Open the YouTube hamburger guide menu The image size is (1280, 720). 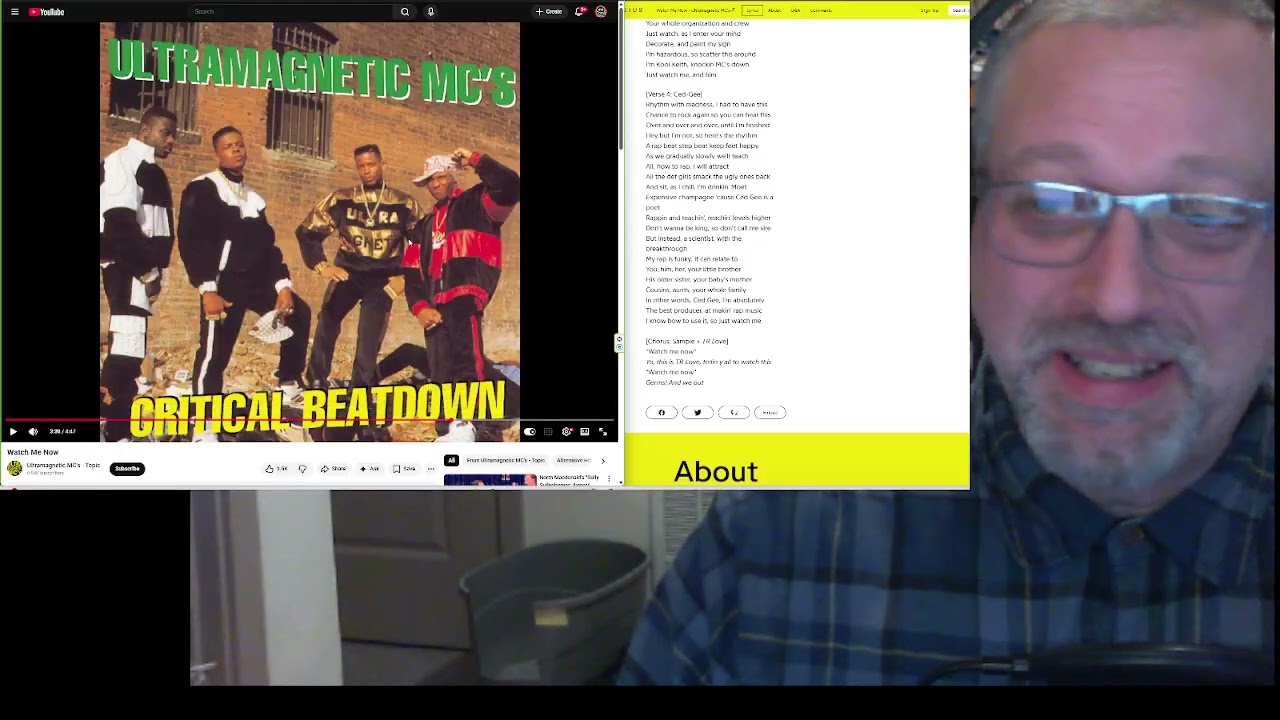pos(14,12)
